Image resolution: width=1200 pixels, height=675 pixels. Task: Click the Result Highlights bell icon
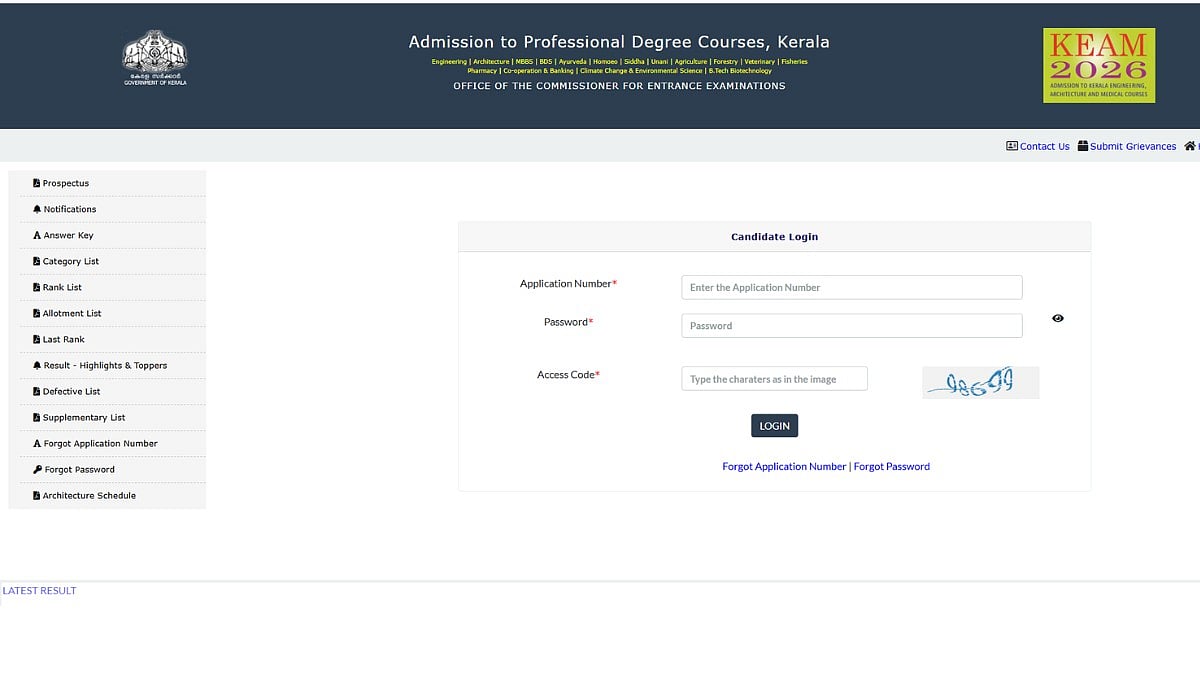(x=37, y=365)
